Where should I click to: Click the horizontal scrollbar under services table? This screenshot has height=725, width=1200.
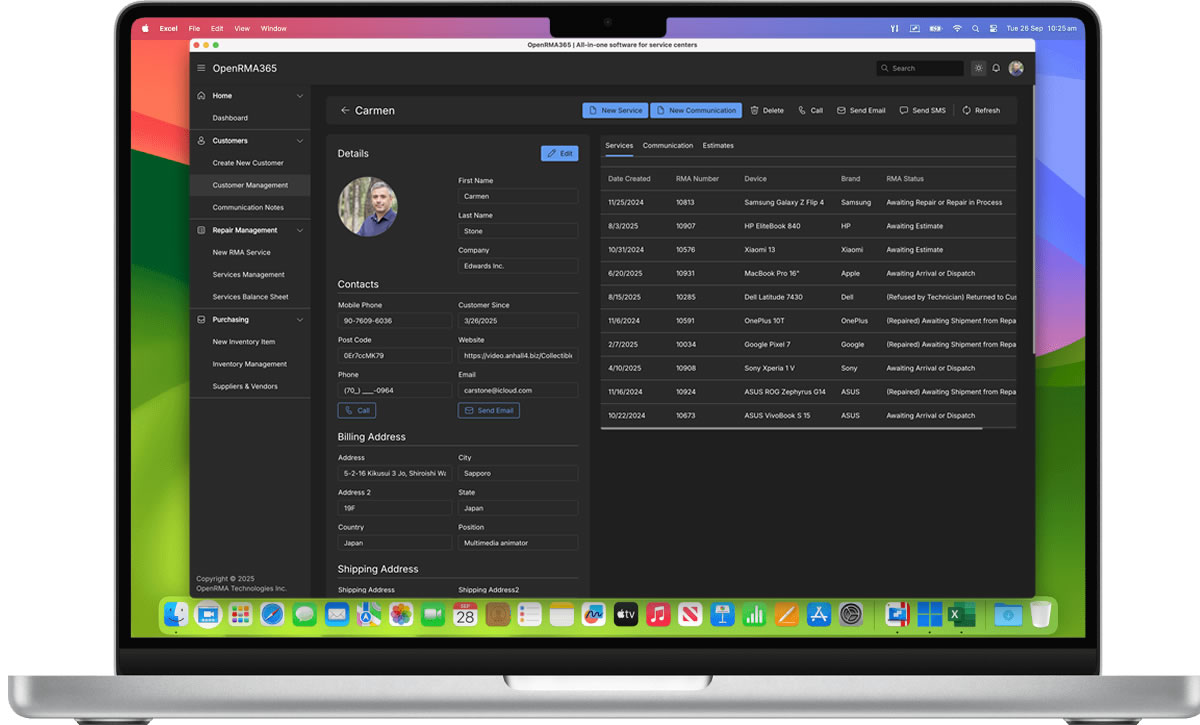[x=792, y=429]
